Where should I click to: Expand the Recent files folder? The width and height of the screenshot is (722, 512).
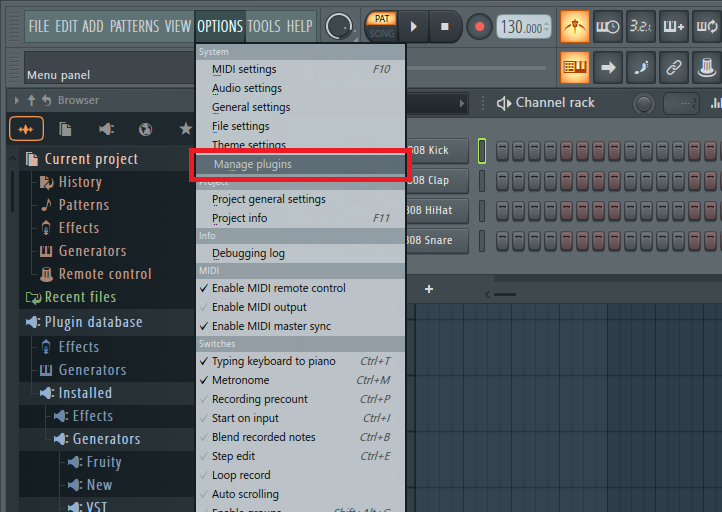pos(79,297)
